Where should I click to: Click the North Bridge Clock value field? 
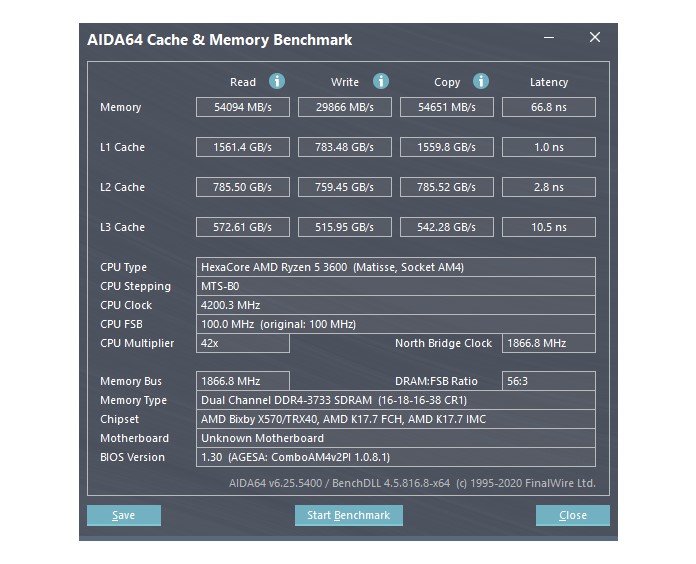pos(548,343)
